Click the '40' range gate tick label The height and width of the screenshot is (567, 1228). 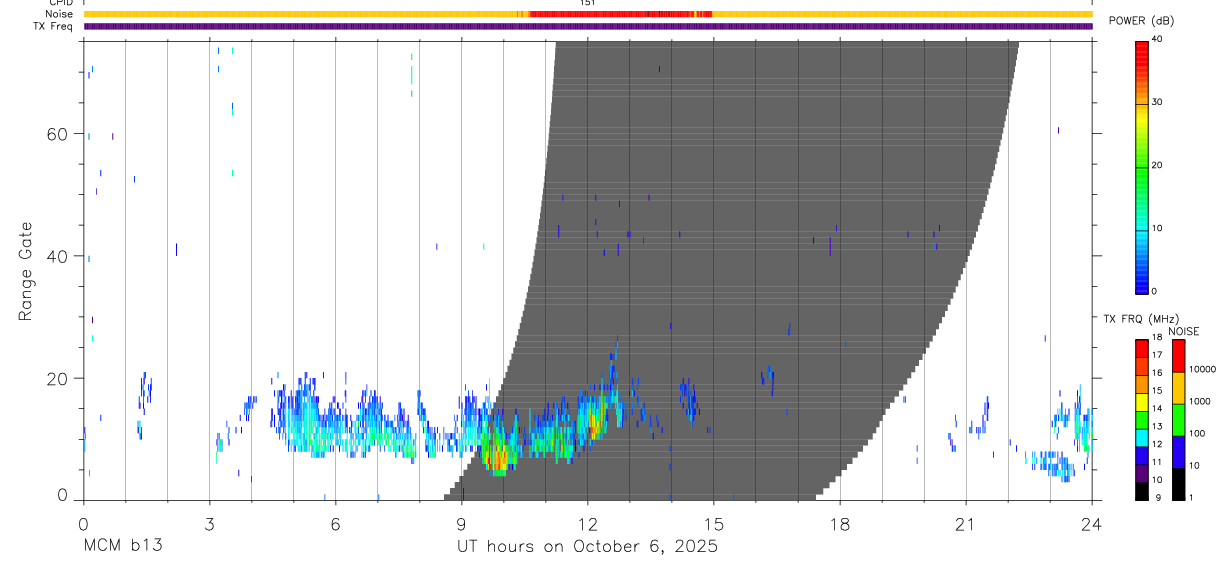point(56,256)
